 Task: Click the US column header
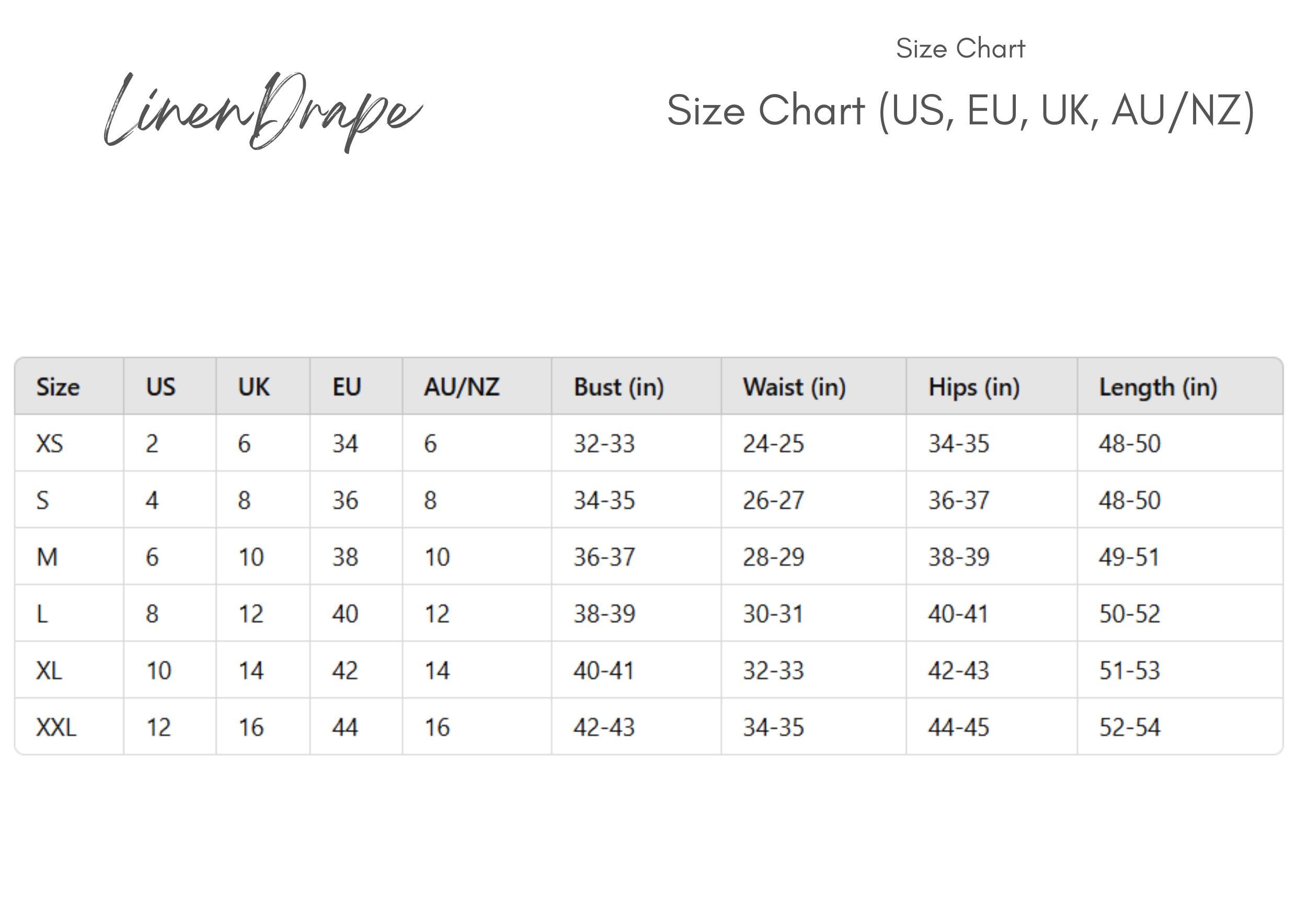pos(160,387)
